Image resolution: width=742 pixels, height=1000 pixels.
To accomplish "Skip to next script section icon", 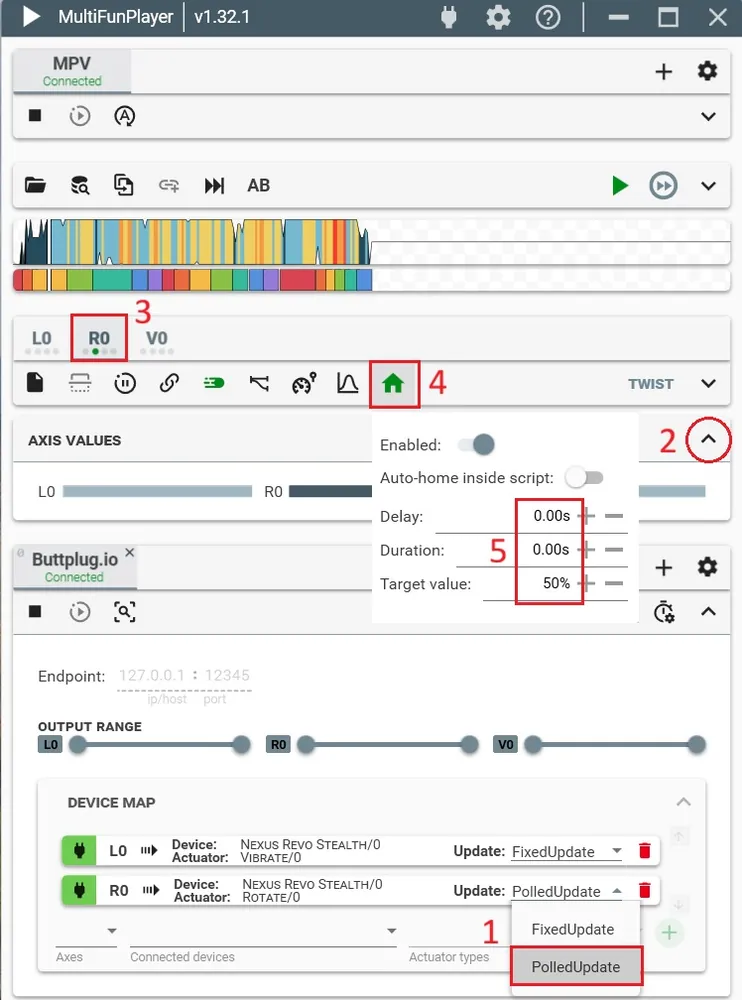I will pyautogui.click(x=214, y=186).
